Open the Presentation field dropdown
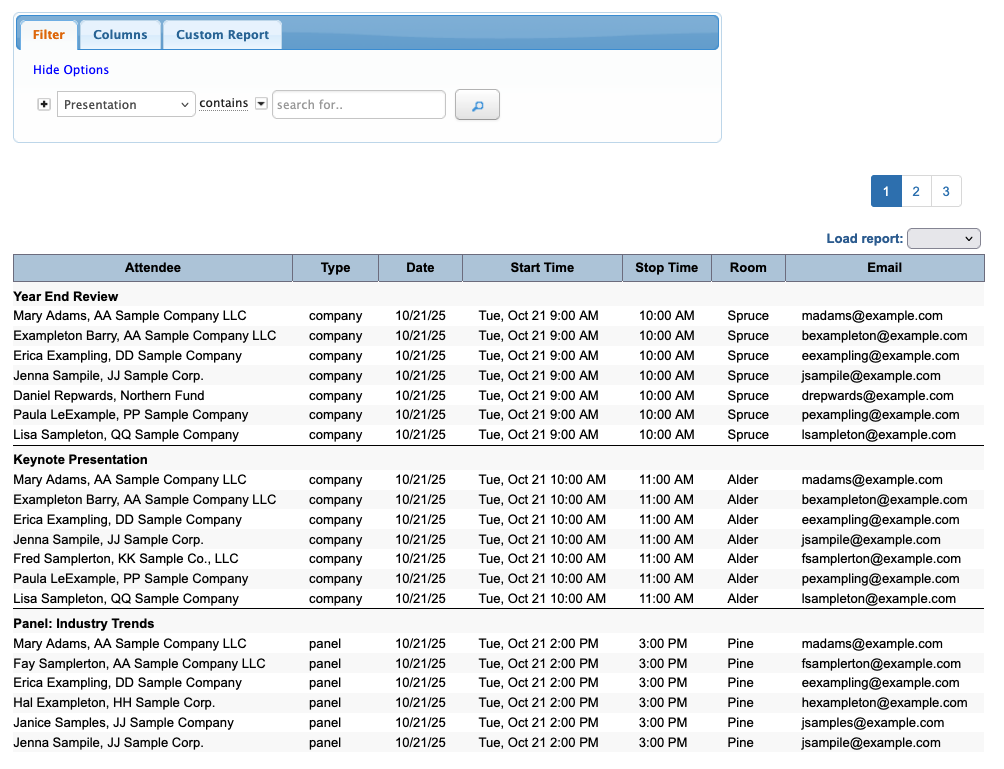1004x769 pixels. pos(126,105)
